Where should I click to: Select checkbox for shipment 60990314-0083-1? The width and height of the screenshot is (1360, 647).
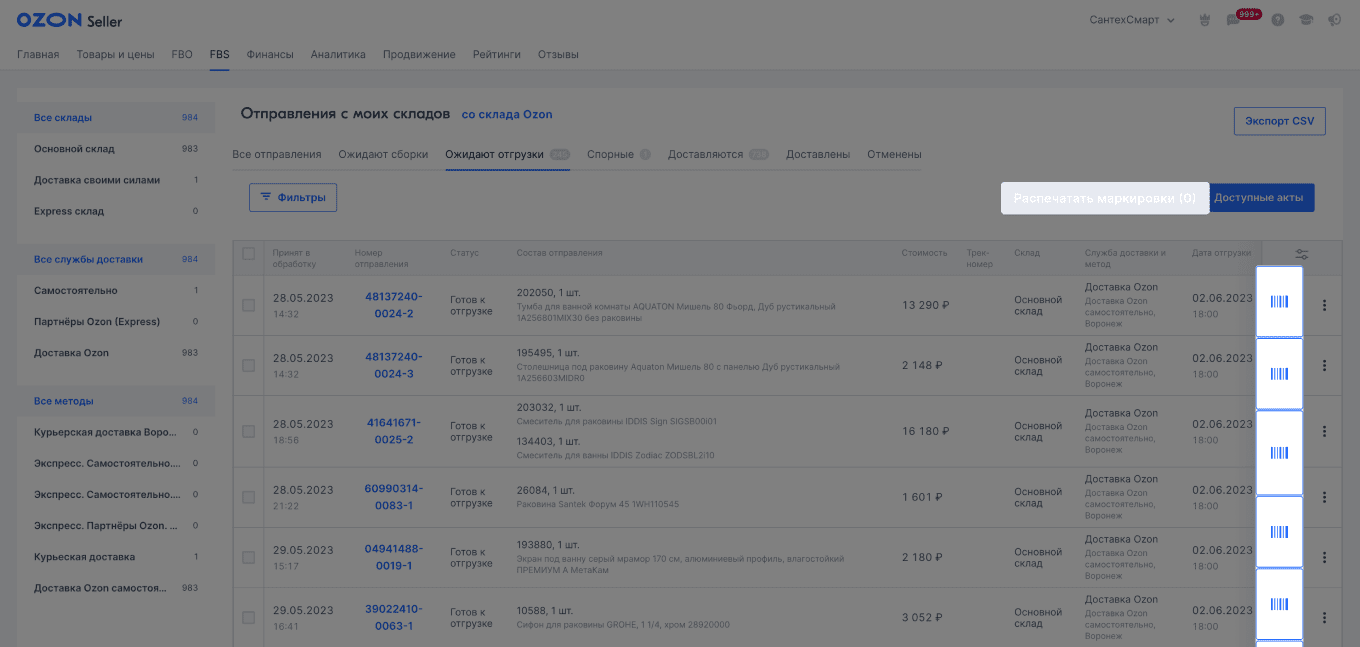[x=249, y=497]
